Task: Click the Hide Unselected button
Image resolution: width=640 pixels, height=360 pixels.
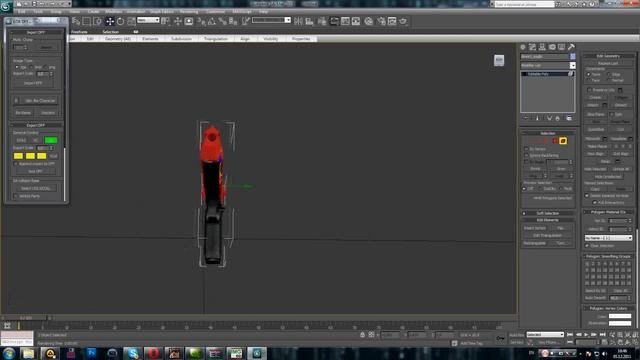Action: [608, 177]
